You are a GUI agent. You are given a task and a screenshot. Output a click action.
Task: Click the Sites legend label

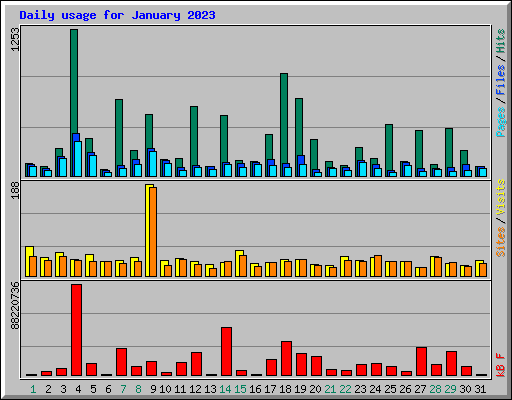coord(500,242)
